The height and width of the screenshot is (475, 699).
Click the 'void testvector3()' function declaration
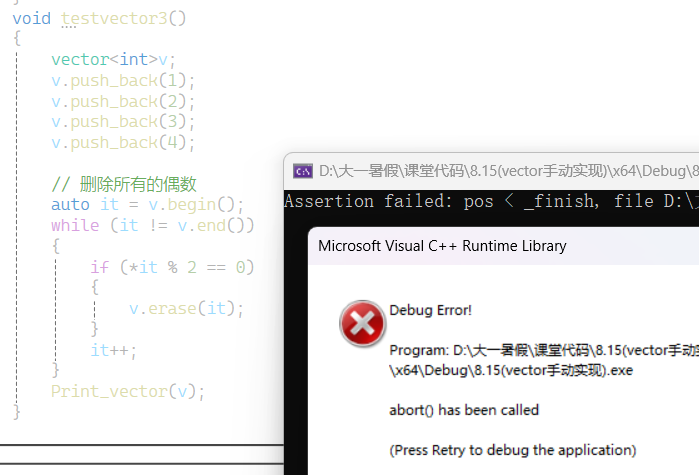point(99,19)
